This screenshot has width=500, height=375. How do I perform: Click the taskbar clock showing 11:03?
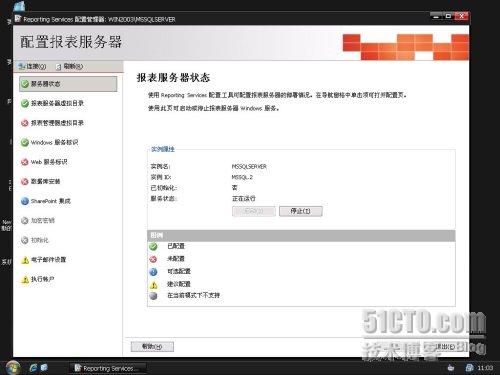pos(485,368)
